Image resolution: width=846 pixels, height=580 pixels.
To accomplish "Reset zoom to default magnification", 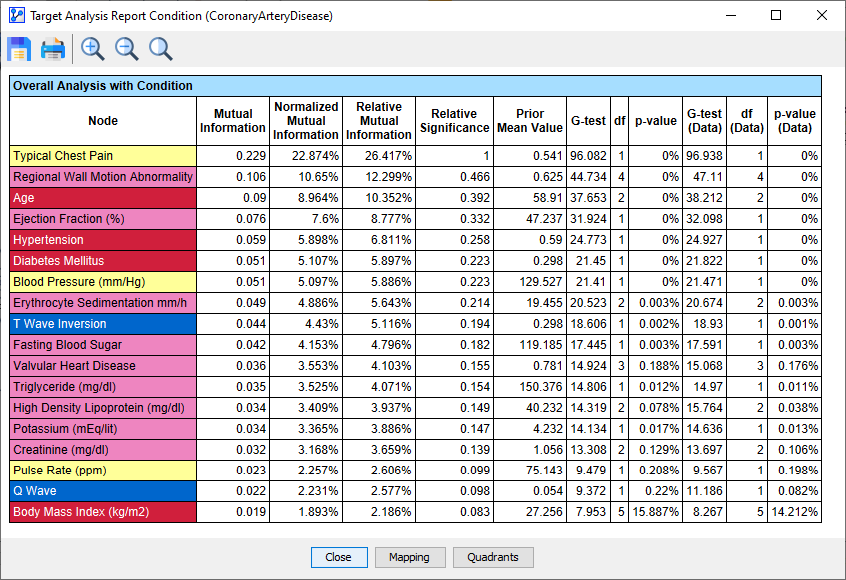I will [x=160, y=48].
